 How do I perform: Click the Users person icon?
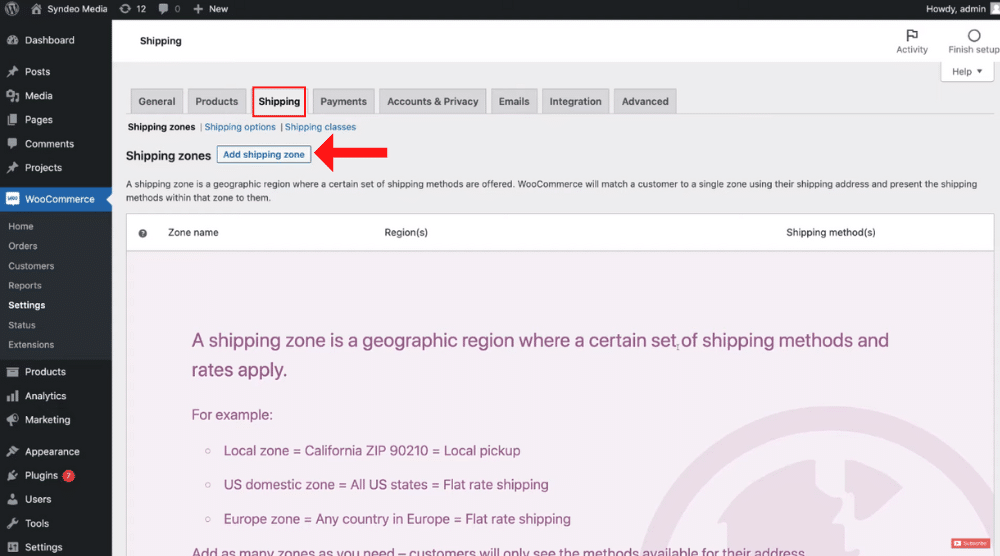point(12,499)
